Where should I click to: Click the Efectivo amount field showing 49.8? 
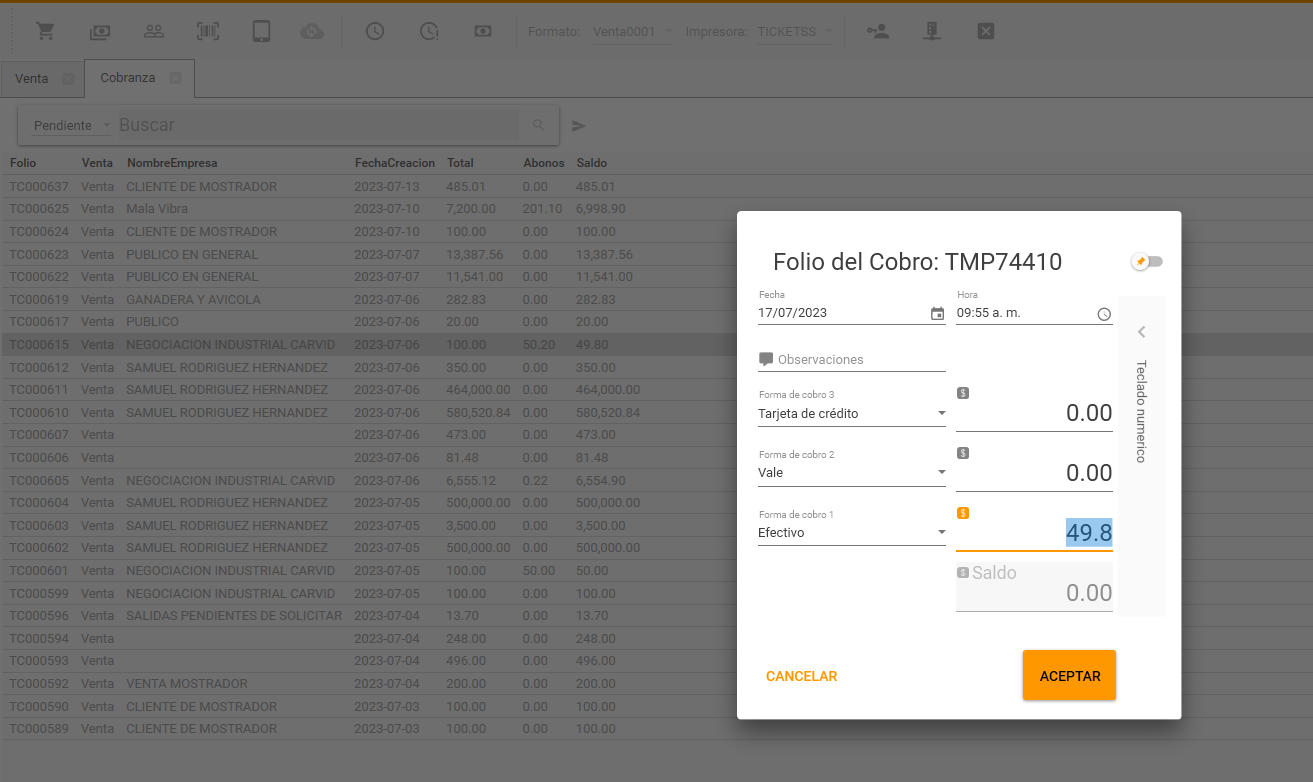[x=1034, y=533]
